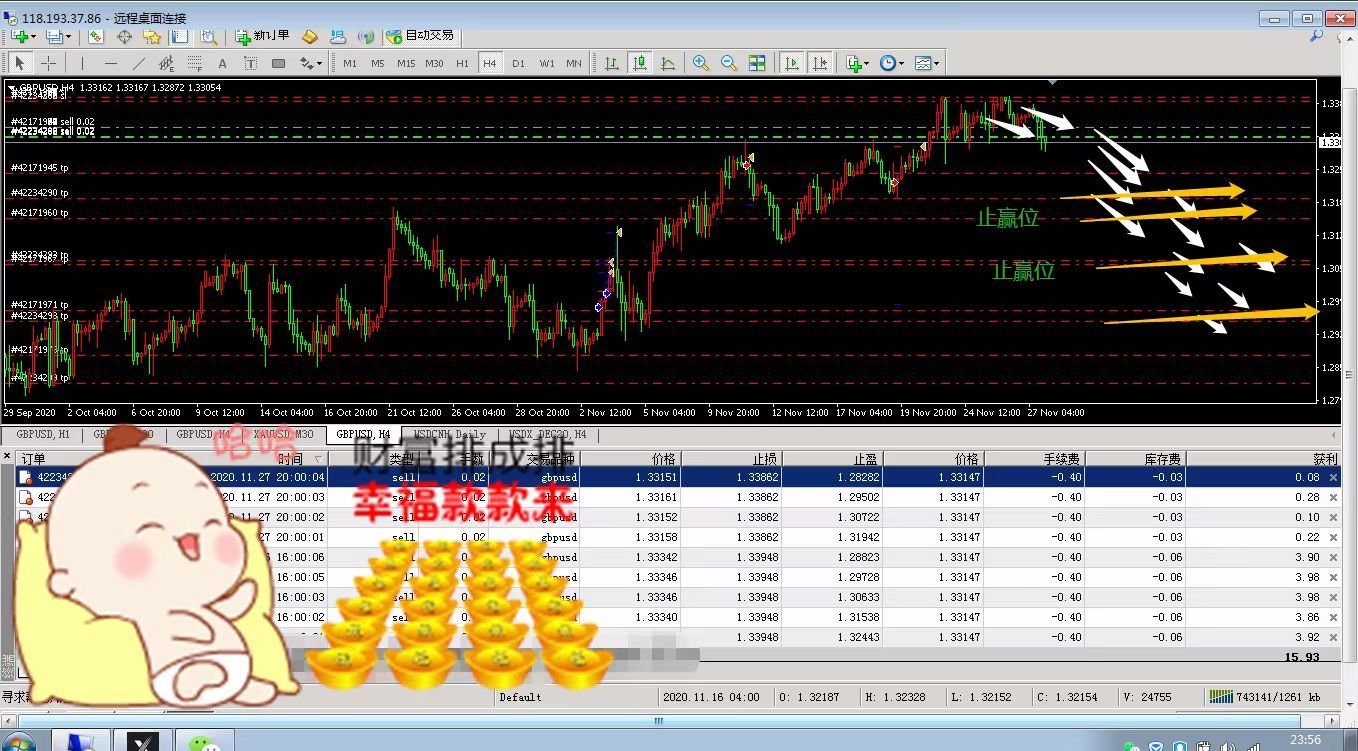
Task: Set timeframe to H1
Action: click(x=462, y=63)
